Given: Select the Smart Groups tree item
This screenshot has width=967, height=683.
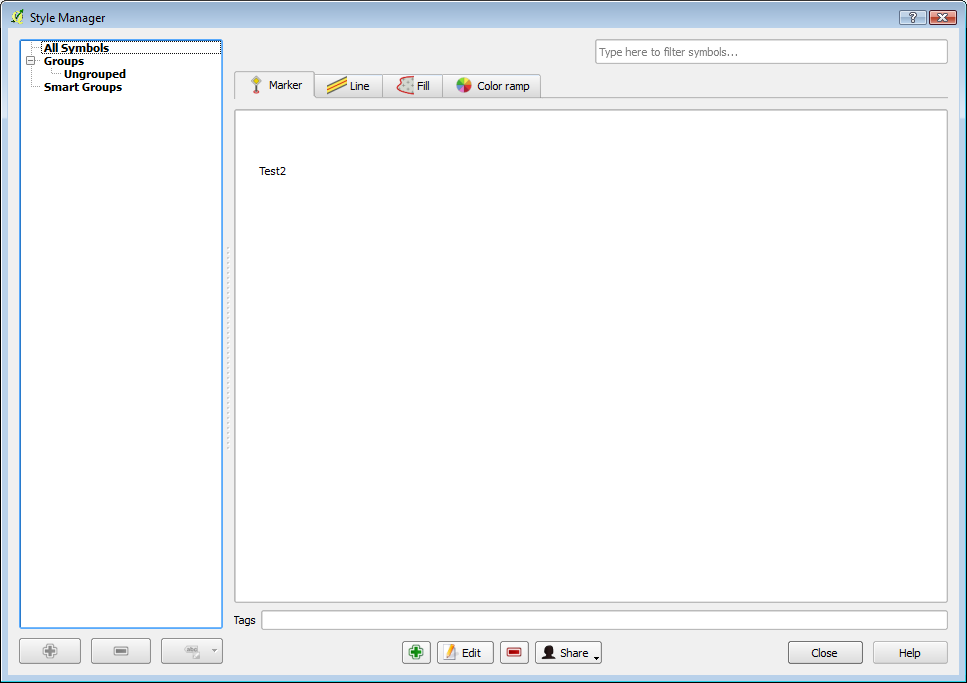Looking at the screenshot, I should (x=83, y=87).
